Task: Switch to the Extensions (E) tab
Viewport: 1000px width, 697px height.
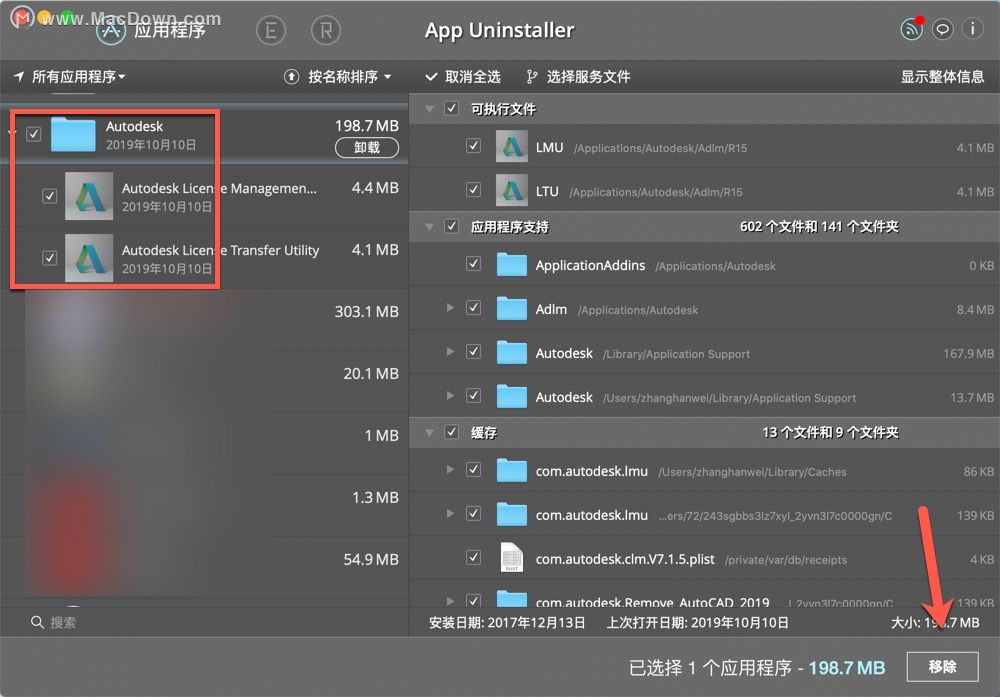Action: point(270,30)
